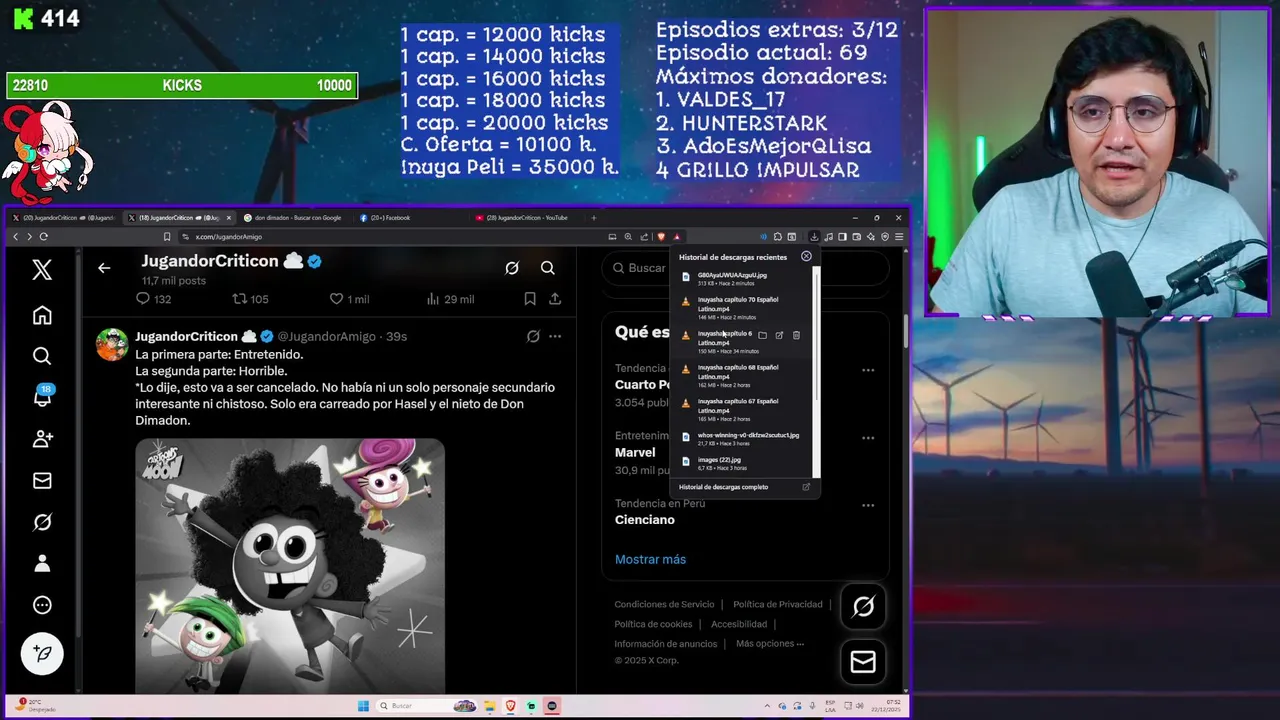The height and width of the screenshot is (720, 1280).
Task: Open Accesibilidad footer link
Action: click(x=739, y=624)
